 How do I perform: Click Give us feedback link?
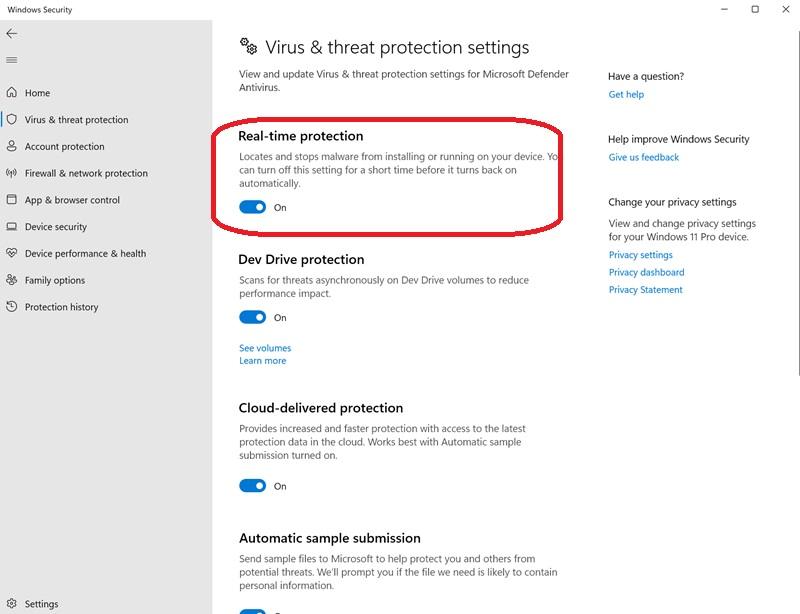tap(643, 158)
